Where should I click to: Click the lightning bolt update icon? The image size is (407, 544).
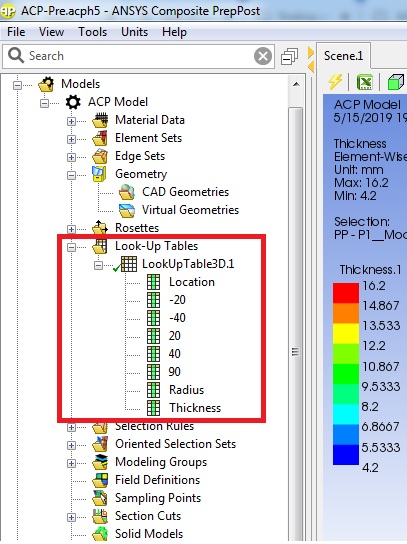tap(335, 82)
